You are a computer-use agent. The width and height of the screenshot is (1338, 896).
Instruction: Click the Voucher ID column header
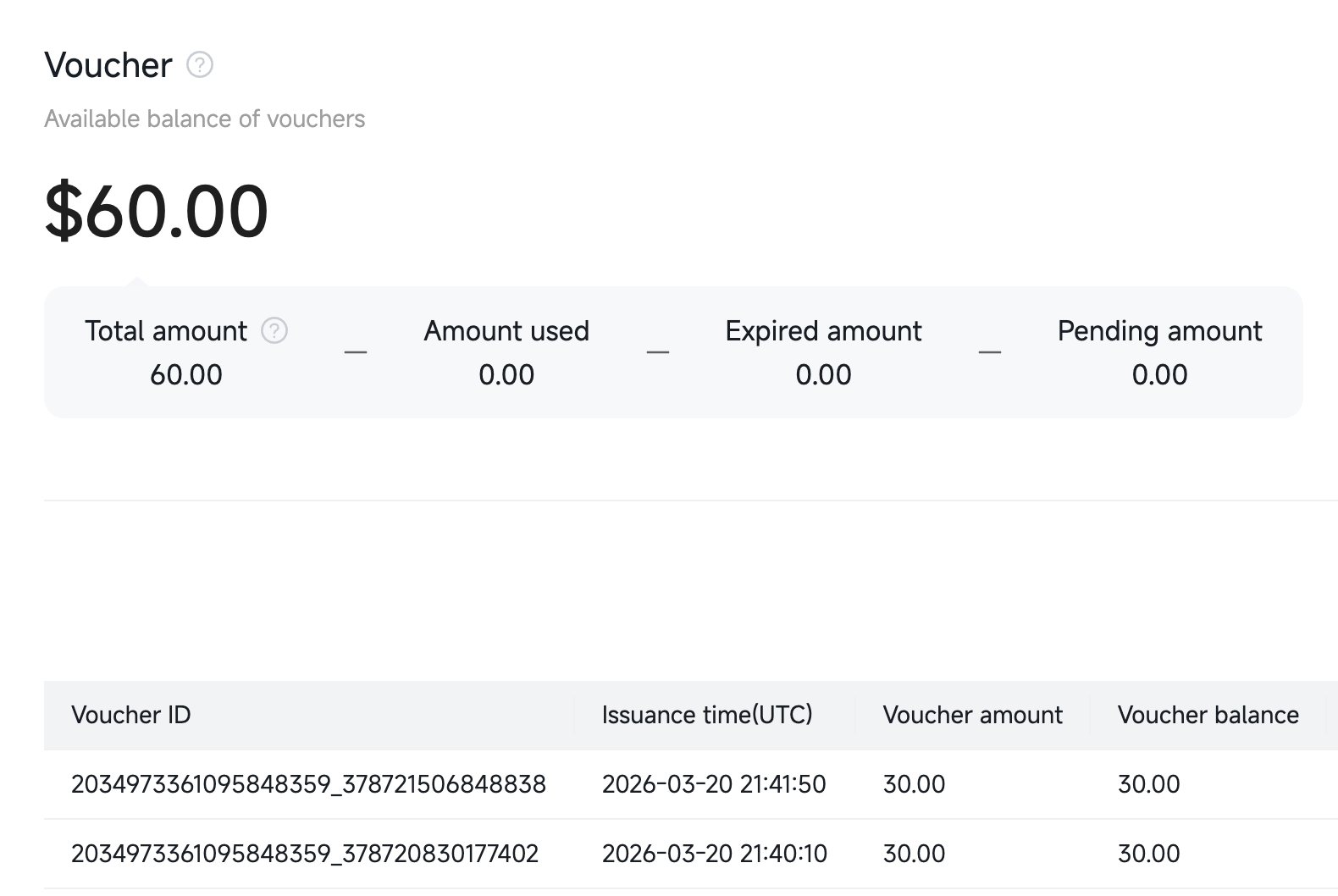click(x=131, y=715)
